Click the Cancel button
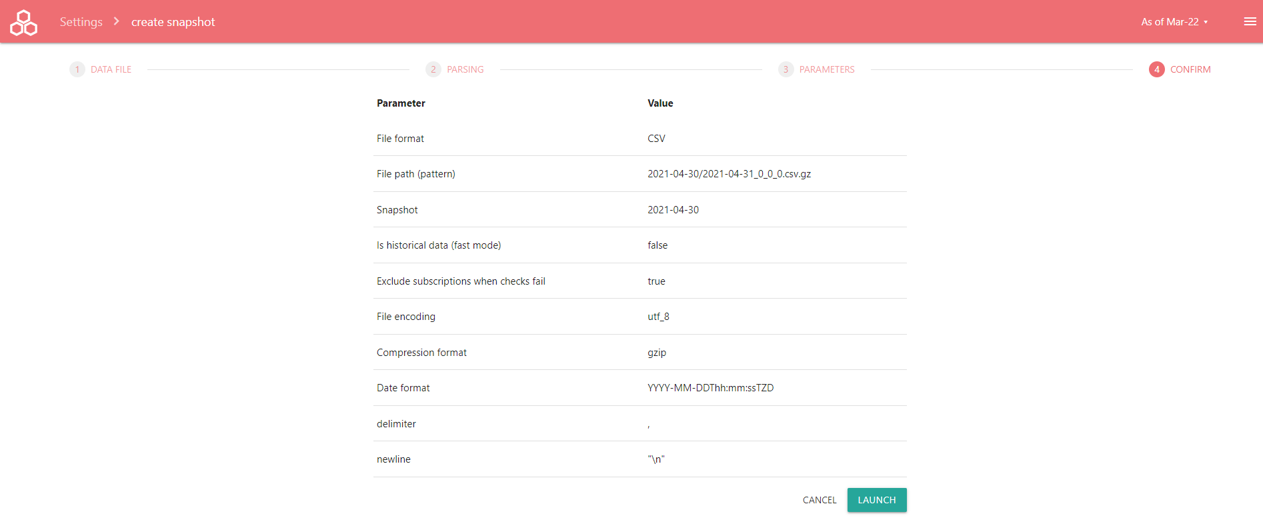The height and width of the screenshot is (526, 1263). [819, 500]
